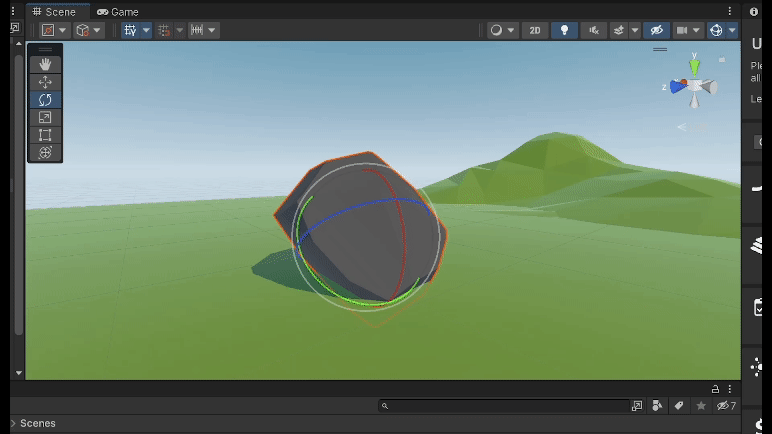Expand the Scenes folder

14,423
